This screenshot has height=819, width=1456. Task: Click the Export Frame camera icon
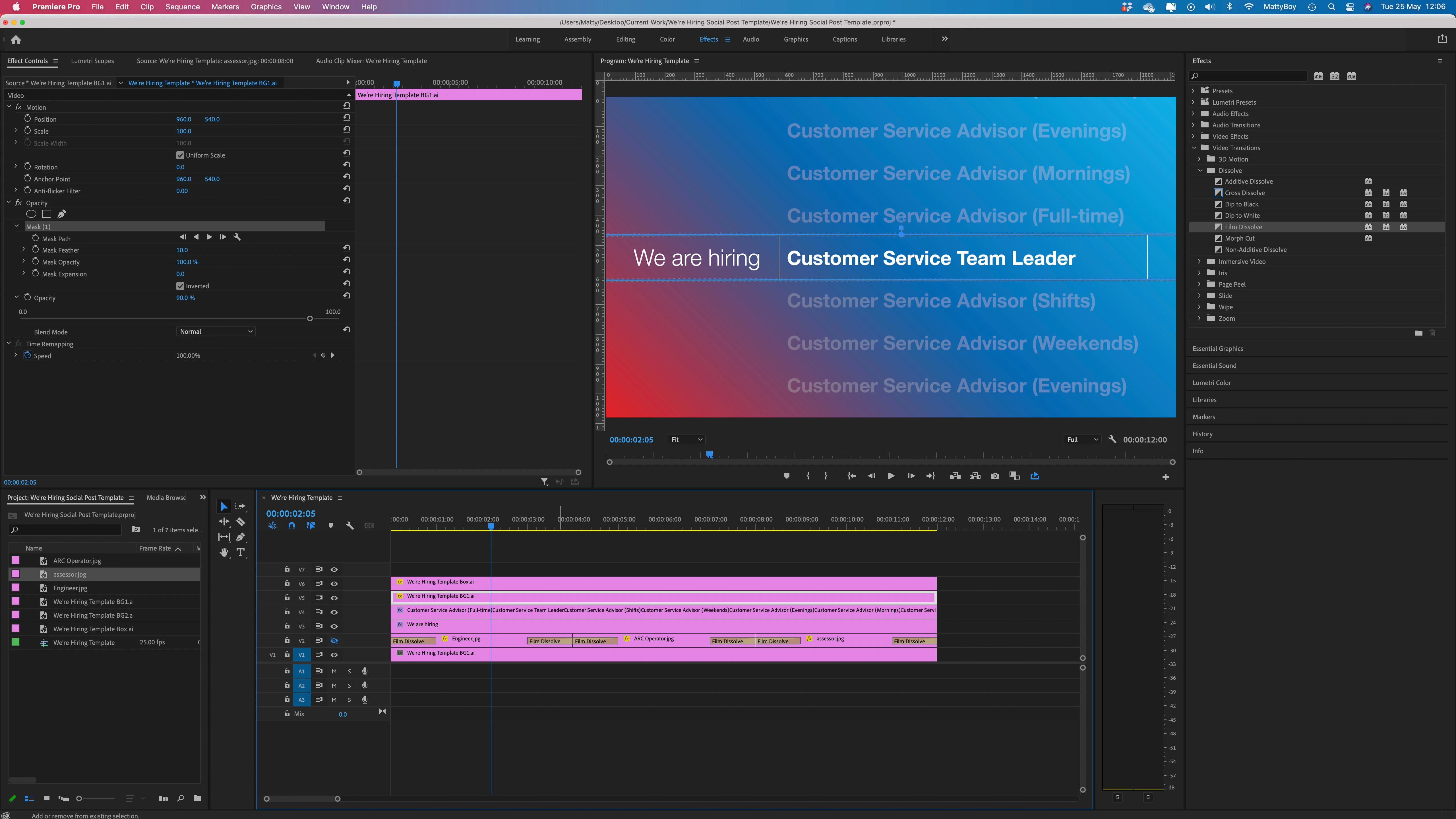(x=995, y=476)
